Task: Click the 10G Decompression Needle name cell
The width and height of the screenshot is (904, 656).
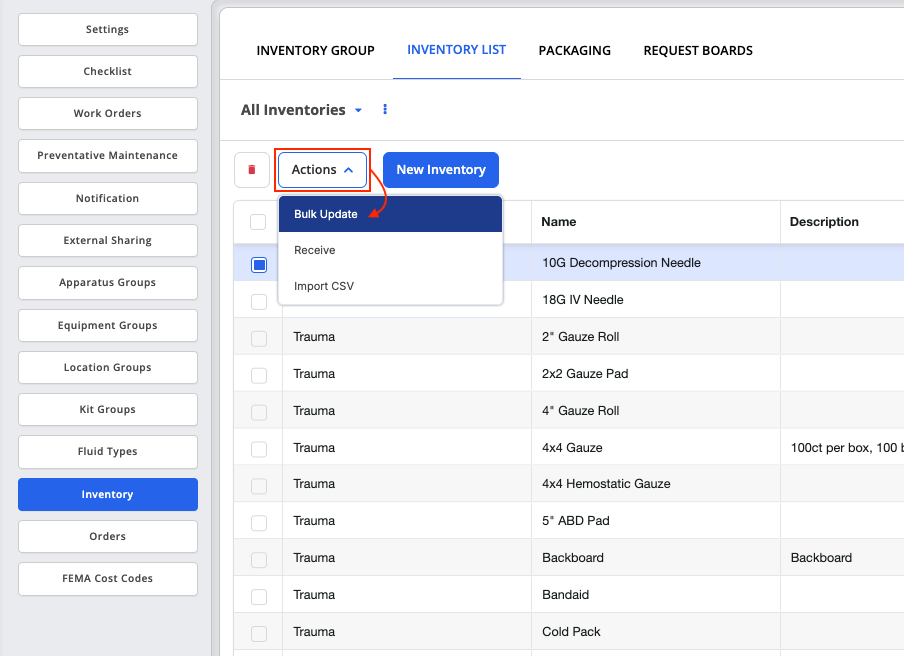Action: click(656, 263)
